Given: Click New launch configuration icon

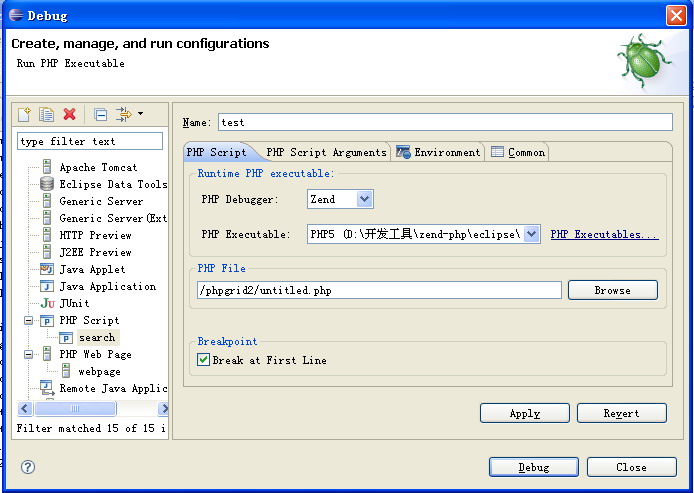Looking at the screenshot, I should point(24,114).
